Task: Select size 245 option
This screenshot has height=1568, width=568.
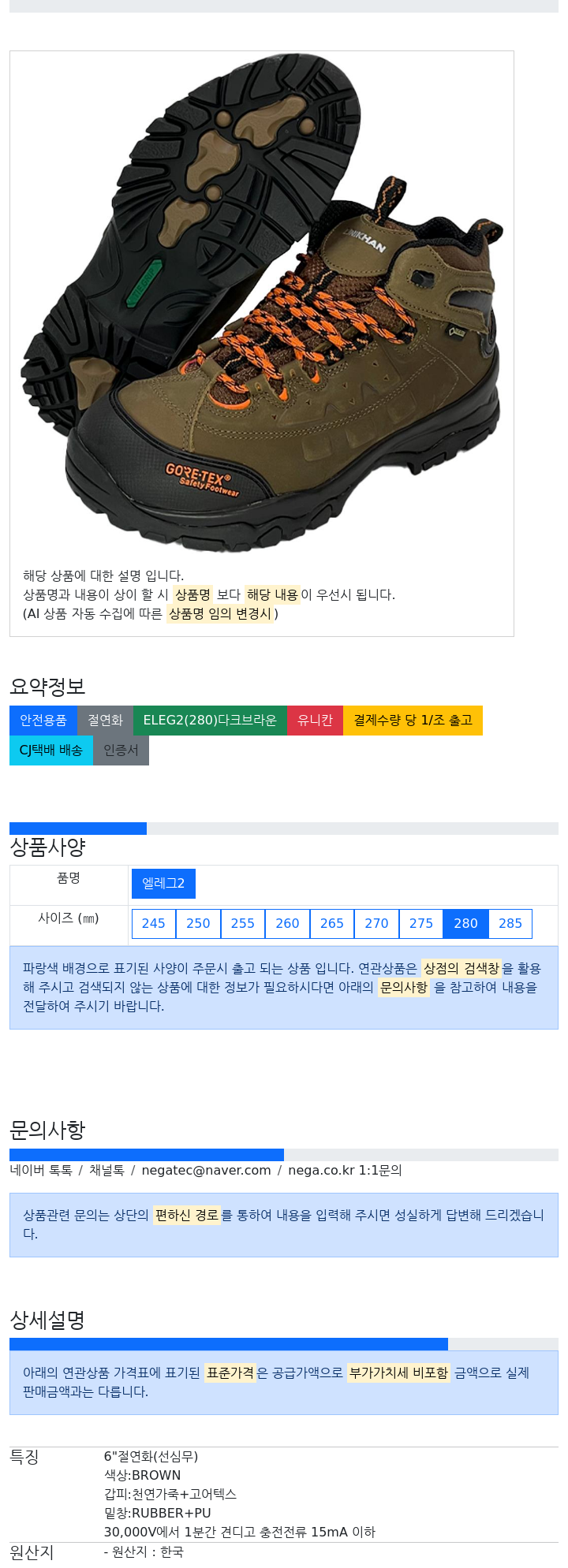Action: click(x=154, y=923)
